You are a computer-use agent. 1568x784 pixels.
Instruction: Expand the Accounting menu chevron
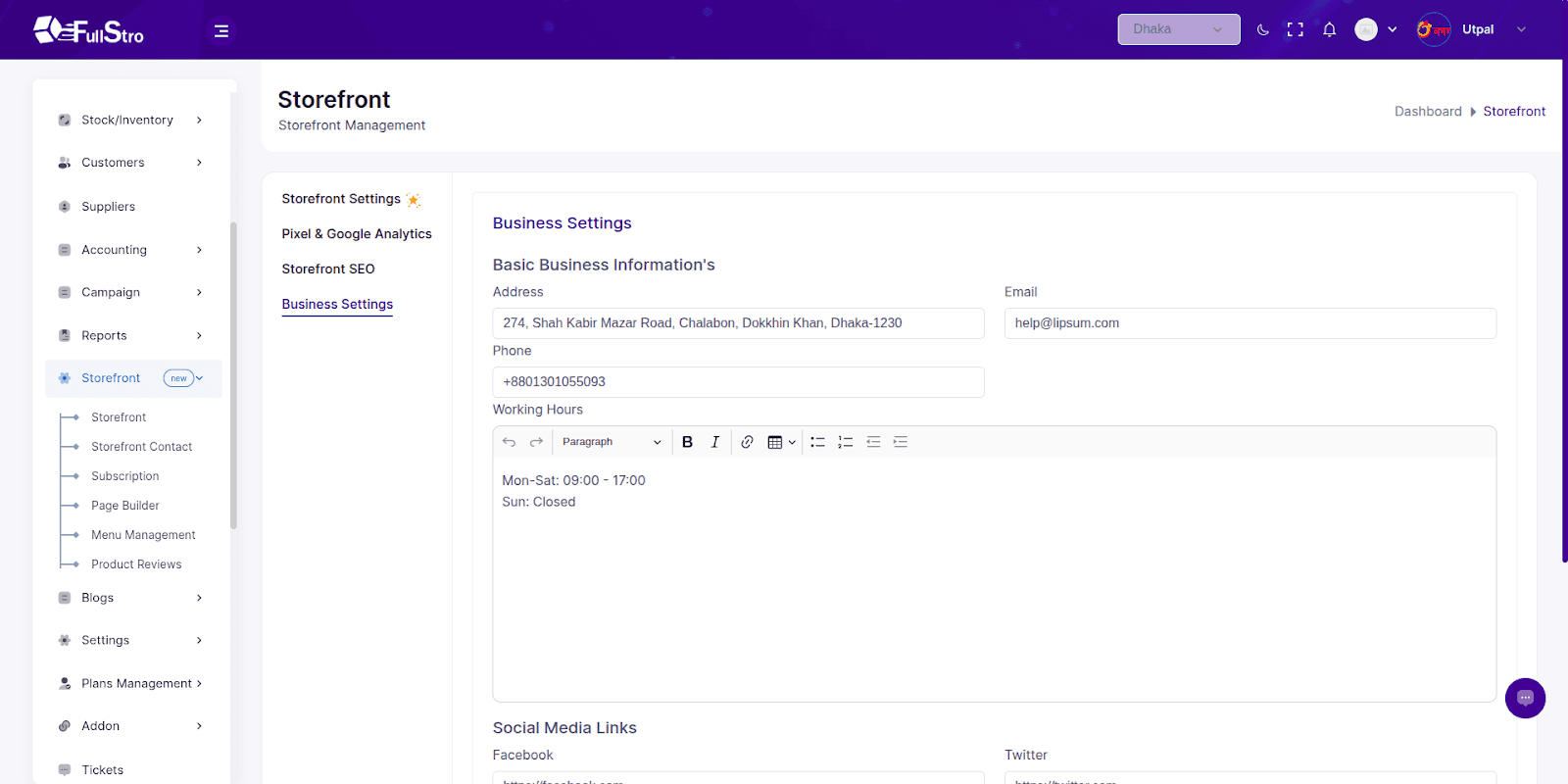[x=199, y=250]
